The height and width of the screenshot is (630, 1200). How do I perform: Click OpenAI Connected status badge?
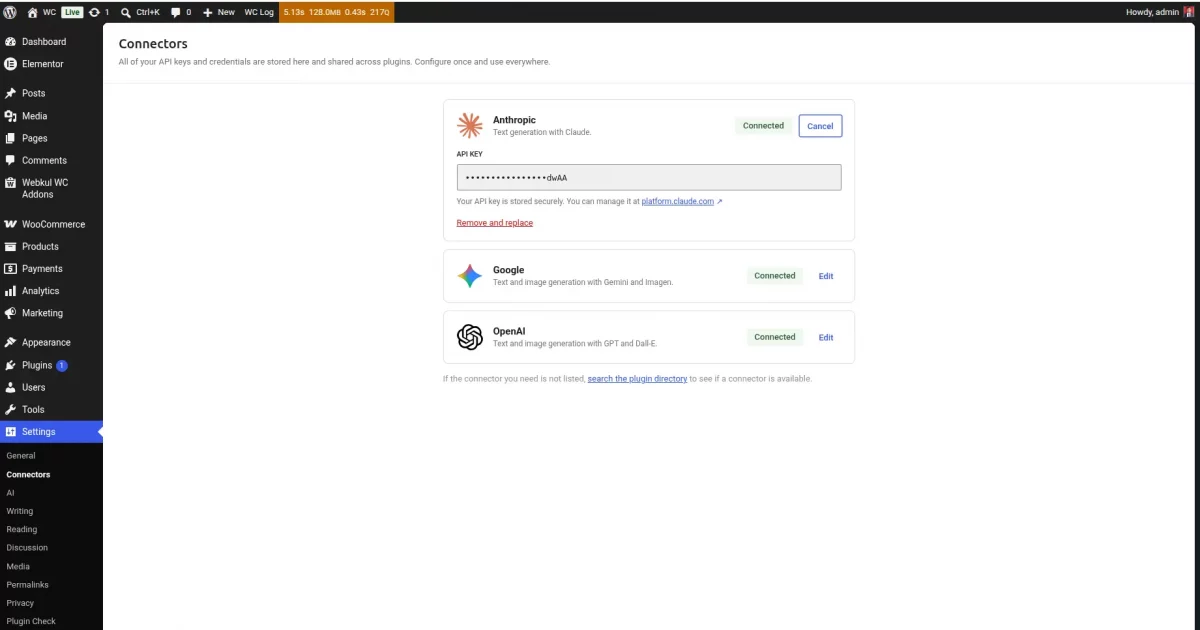pyautogui.click(x=775, y=337)
